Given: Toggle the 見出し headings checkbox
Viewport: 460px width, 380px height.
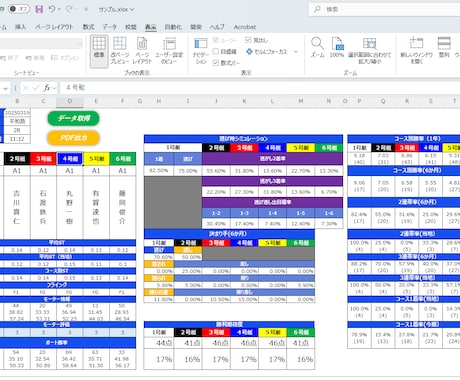Looking at the screenshot, I should click(x=248, y=40).
